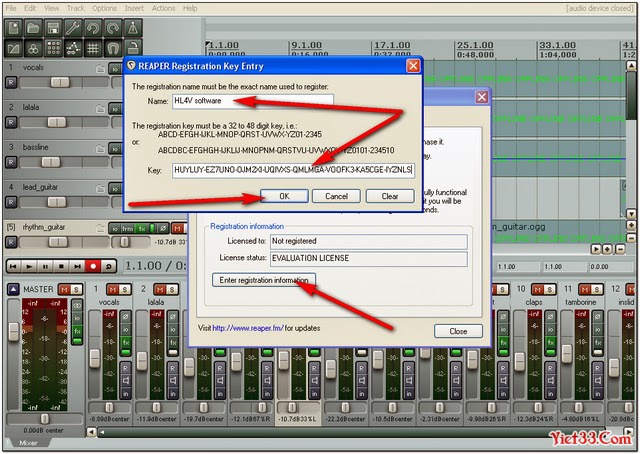Screen dimensions: 640x454
Task: Click claps channel pan slider in mixer
Action: pos(537,407)
